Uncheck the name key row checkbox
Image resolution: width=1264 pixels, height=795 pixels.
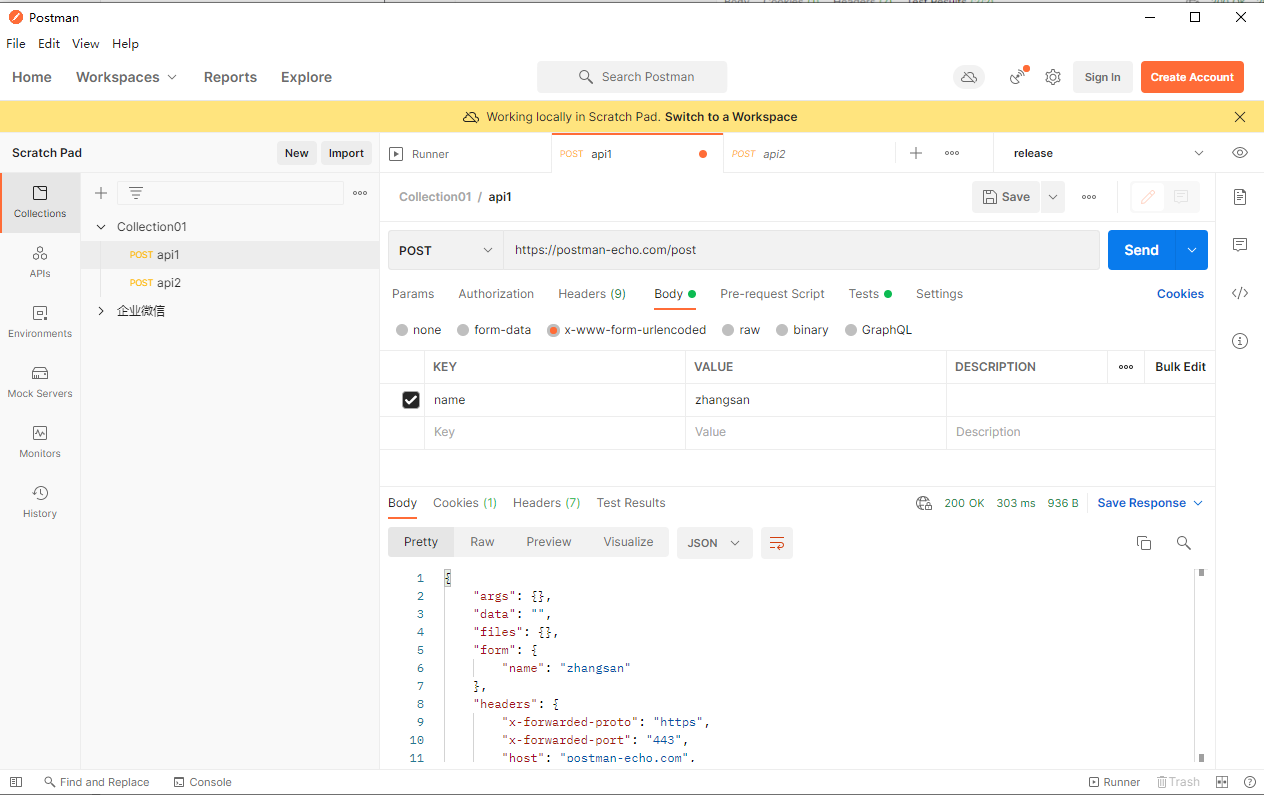point(410,400)
